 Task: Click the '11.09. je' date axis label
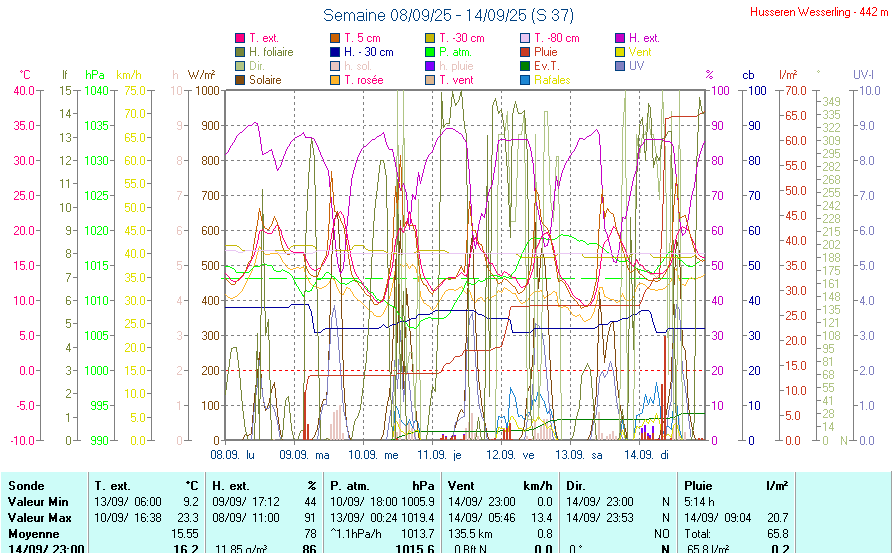[440, 455]
